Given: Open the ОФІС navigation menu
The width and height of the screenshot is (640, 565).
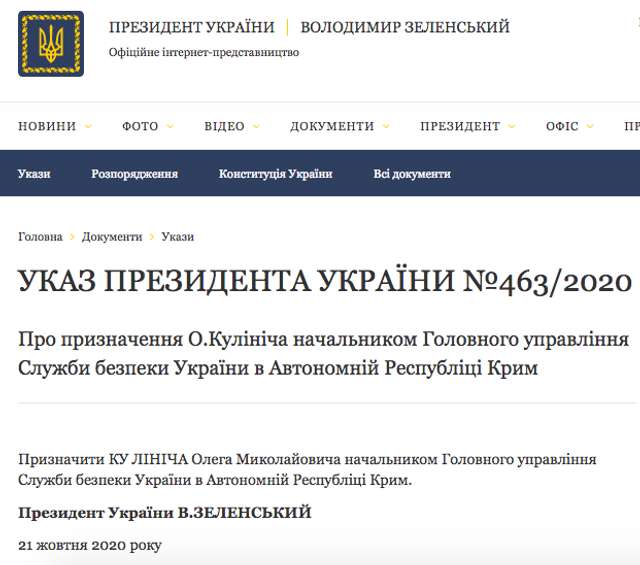Looking at the screenshot, I should (562, 127).
